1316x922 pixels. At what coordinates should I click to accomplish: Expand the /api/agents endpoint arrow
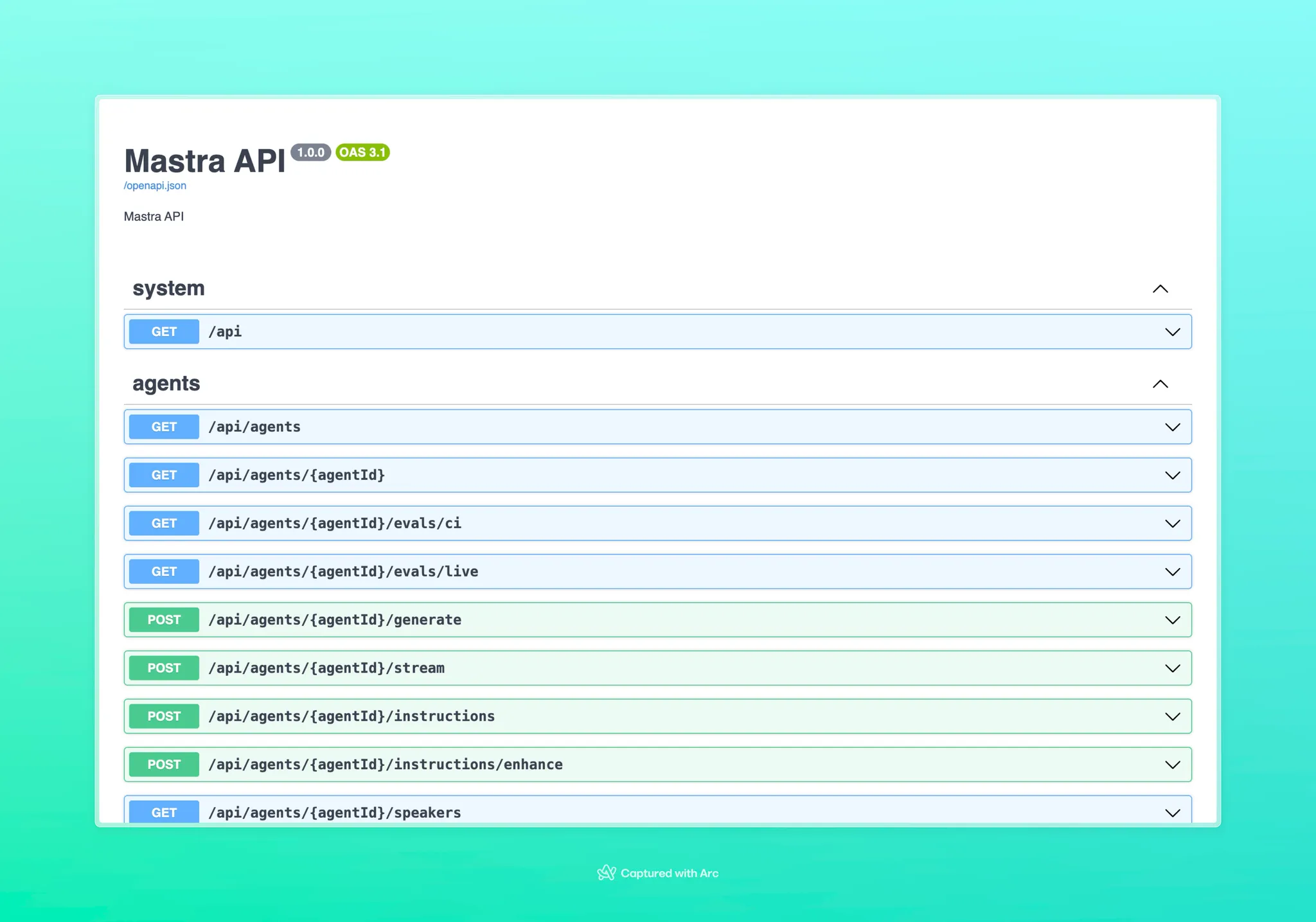tap(1173, 427)
